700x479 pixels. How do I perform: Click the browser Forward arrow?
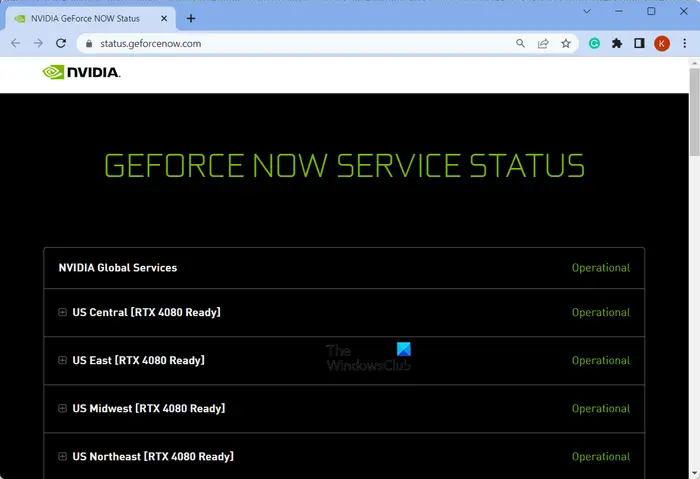[x=38, y=43]
